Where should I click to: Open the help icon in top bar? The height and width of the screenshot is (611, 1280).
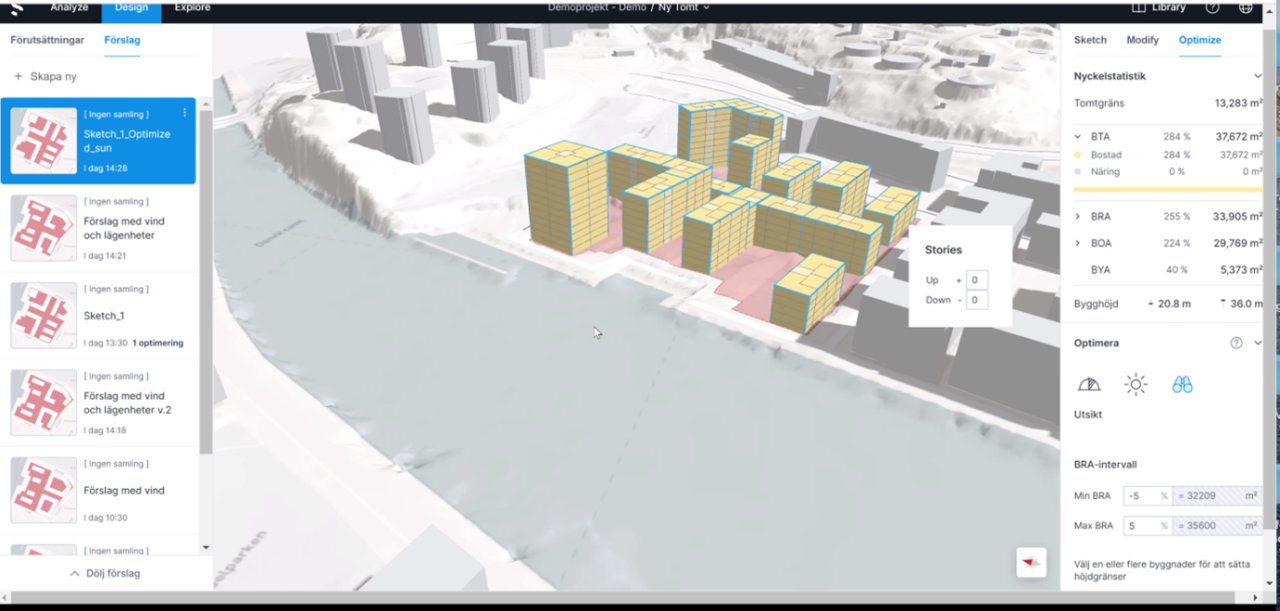(x=1212, y=7)
